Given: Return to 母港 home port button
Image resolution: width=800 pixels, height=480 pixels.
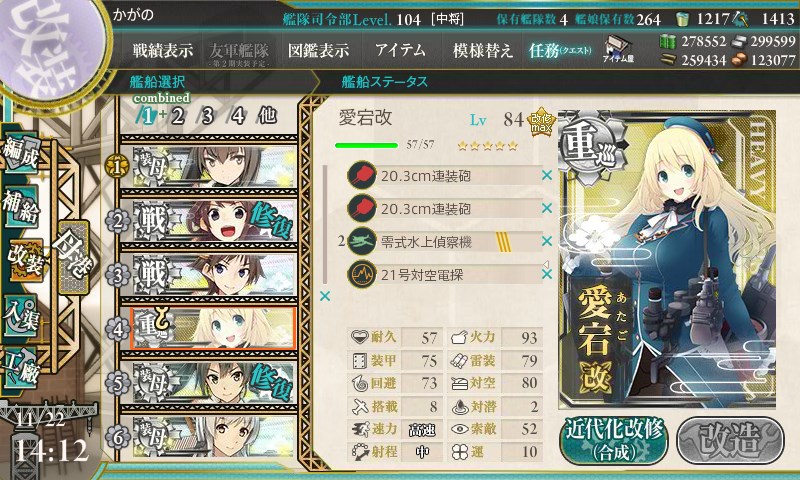Looking at the screenshot, I should pyautogui.click(x=73, y=257).
